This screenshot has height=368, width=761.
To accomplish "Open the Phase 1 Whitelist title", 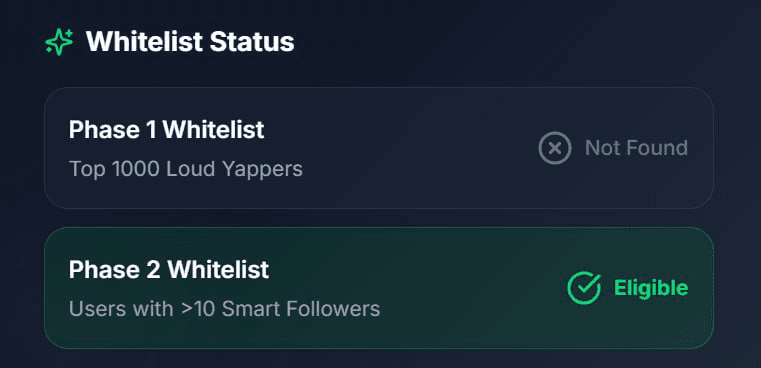I will (166, 130).
